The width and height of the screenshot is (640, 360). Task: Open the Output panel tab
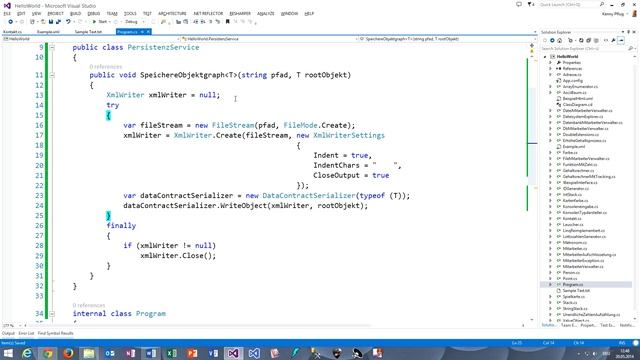8,333
